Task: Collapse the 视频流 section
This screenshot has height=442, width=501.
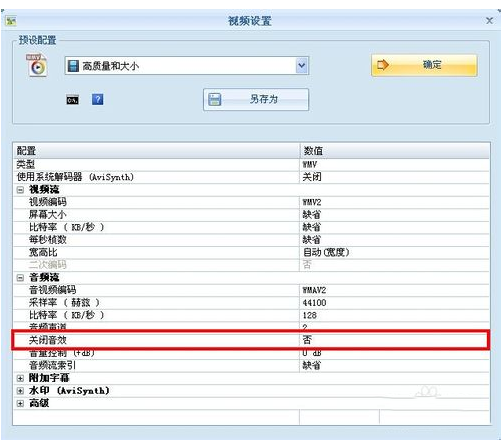Action: [x=20, y=190]
